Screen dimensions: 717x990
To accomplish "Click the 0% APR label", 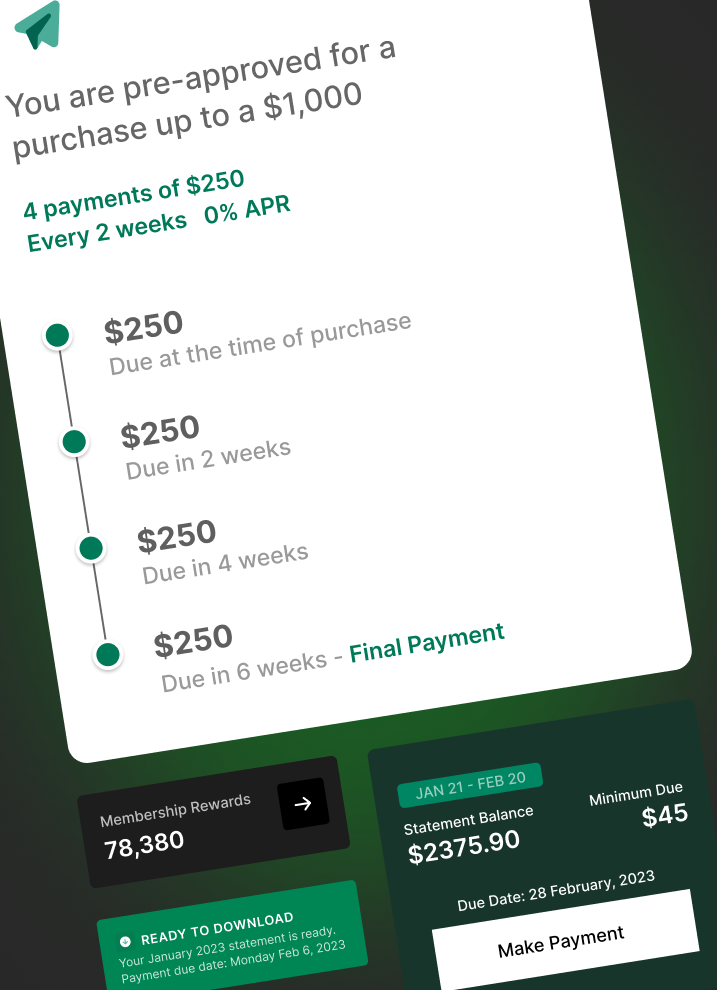I will click(247, 208).
